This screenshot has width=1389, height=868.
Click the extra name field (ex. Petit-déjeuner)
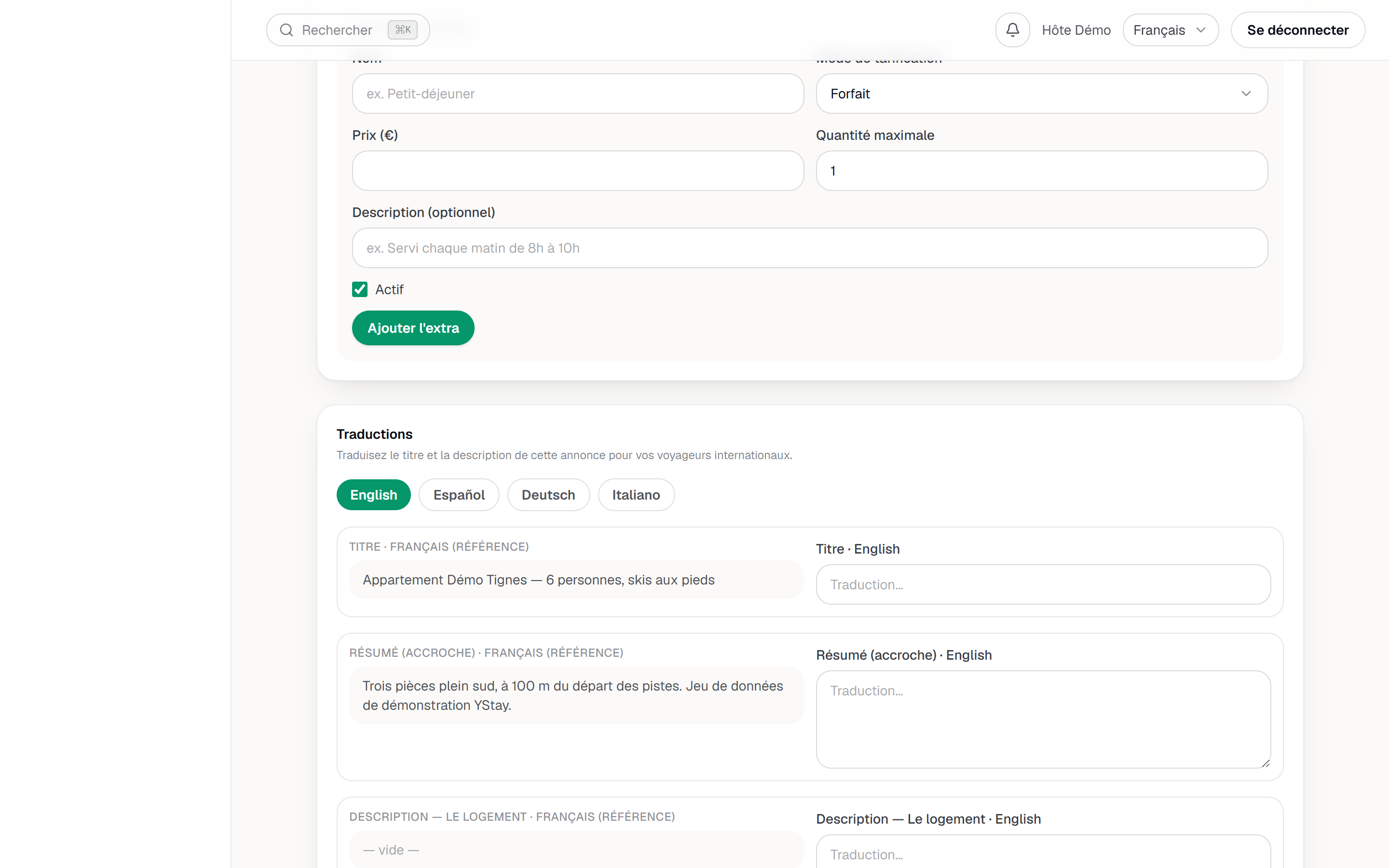pyautogui.click(x=578, y=94)
